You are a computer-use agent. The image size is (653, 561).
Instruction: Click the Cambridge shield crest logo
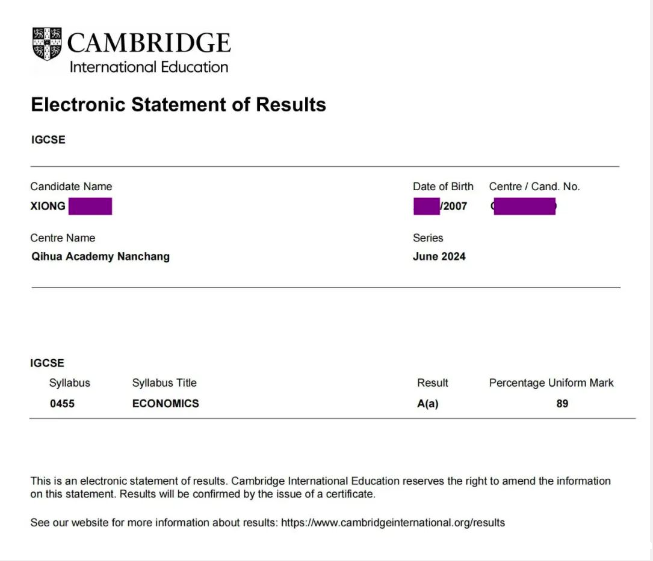pos(46,44)
